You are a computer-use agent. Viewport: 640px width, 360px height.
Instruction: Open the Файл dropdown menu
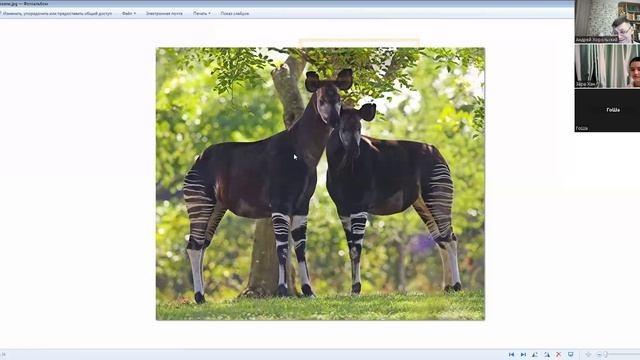[x=129, y=13]
